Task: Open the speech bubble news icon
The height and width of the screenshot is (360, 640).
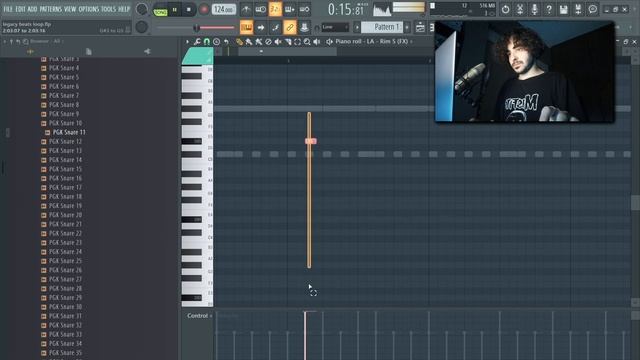Action: pos(593,9)
